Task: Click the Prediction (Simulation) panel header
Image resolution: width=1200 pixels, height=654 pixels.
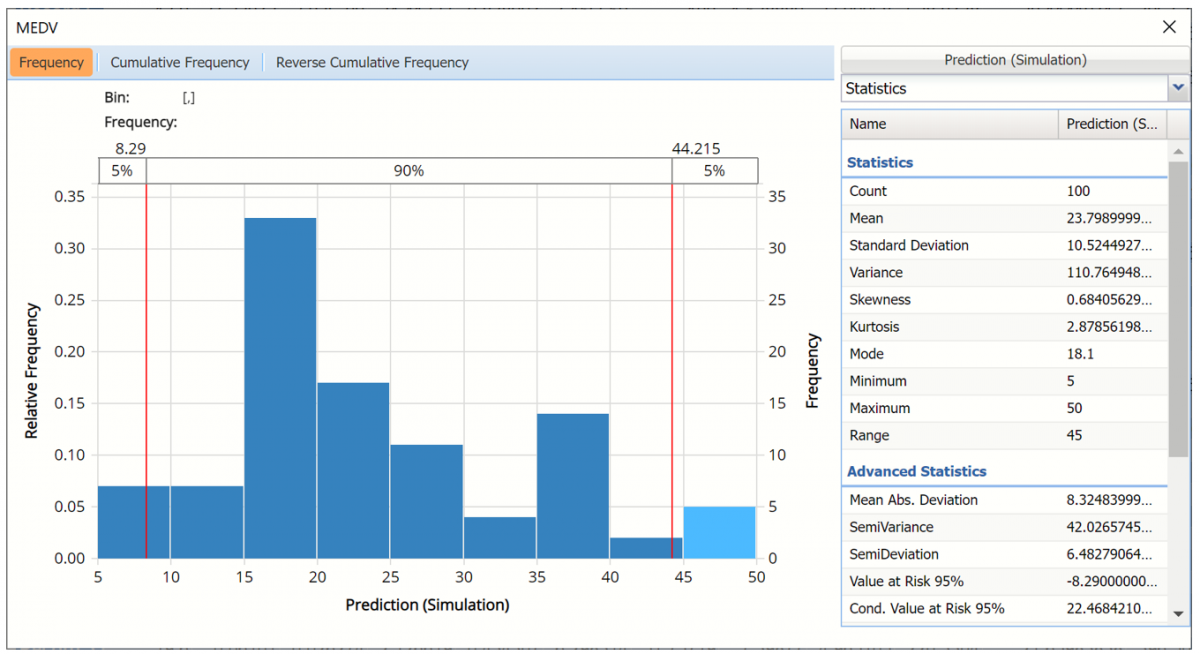Action: click(x=1014, y=60)
